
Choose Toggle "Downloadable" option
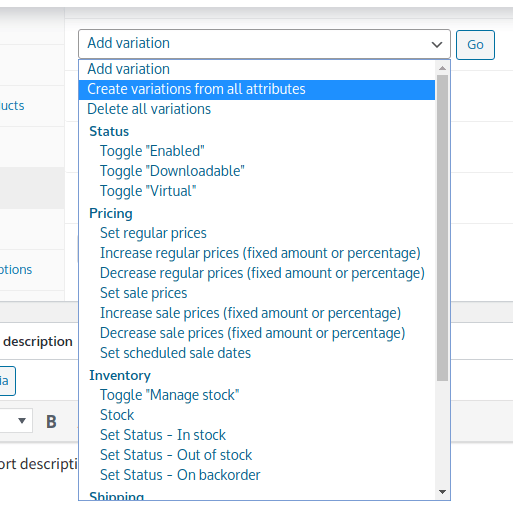(x=257, y=171)
